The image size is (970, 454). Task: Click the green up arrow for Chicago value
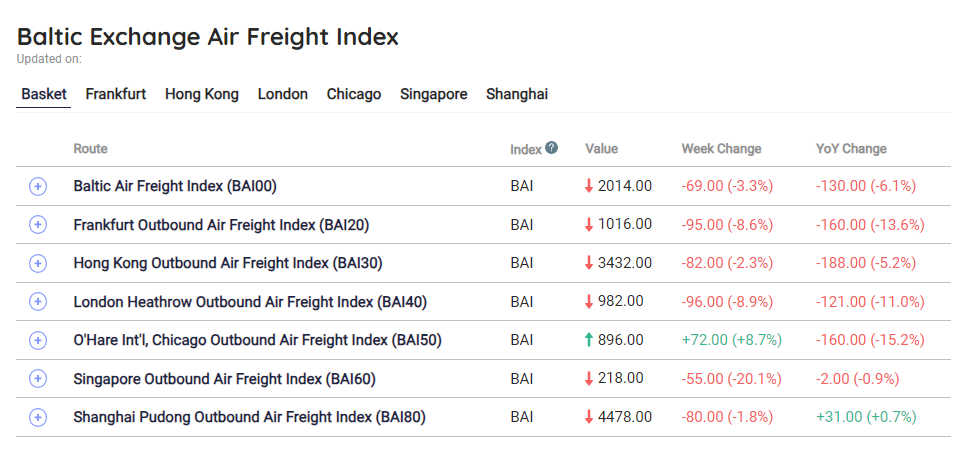click(x=590, y=340)
